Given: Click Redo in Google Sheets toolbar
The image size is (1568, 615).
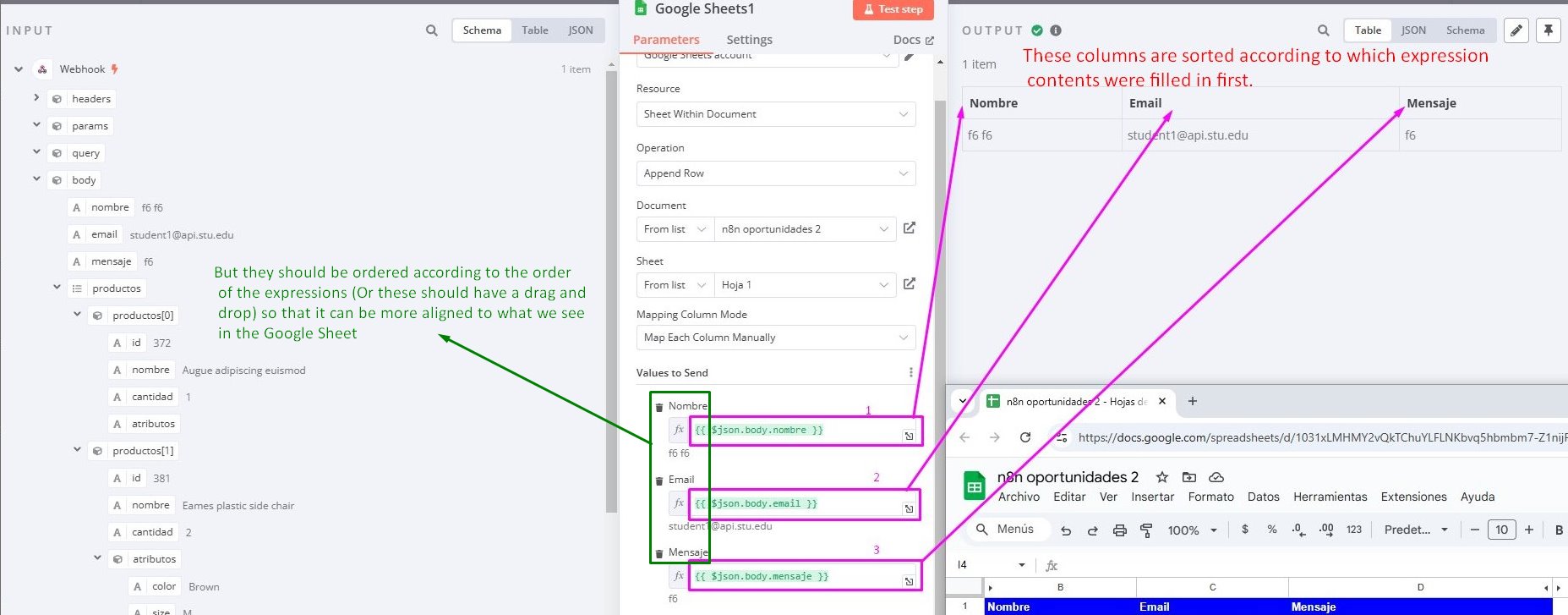Looking at the screenshot, I should pos(1092,530).
